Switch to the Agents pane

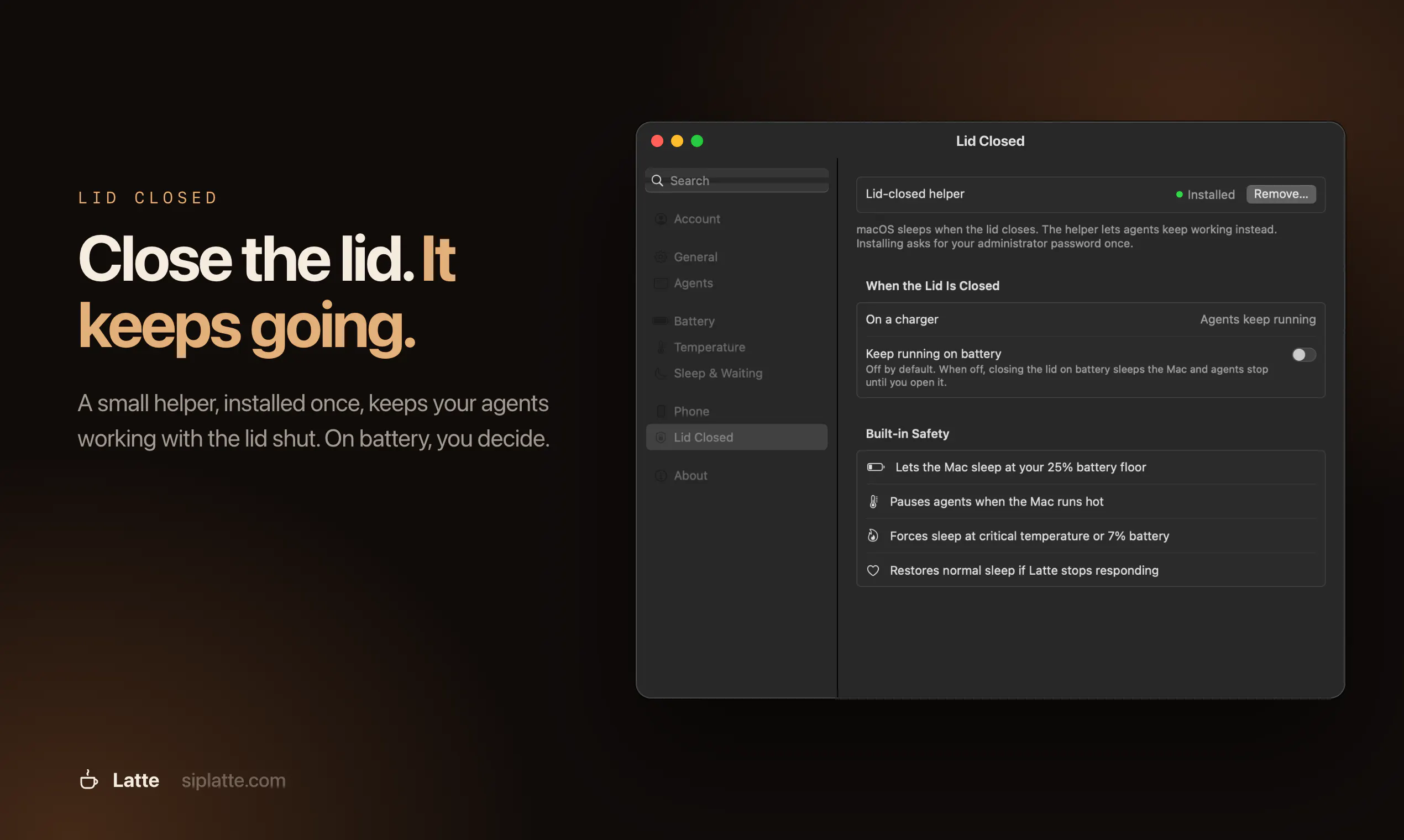(736, 283)
